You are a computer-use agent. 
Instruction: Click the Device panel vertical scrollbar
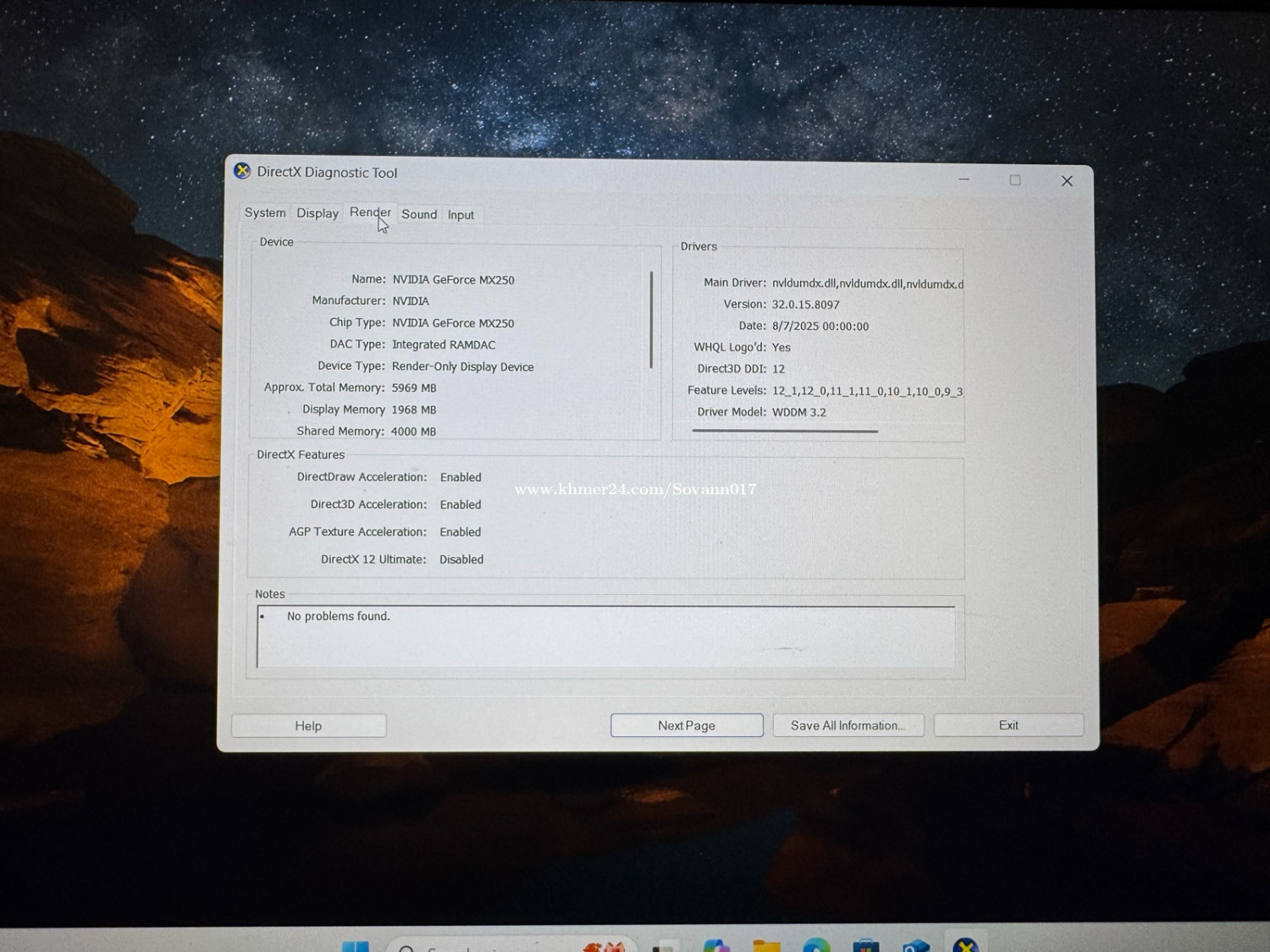[x=651, y=320]
